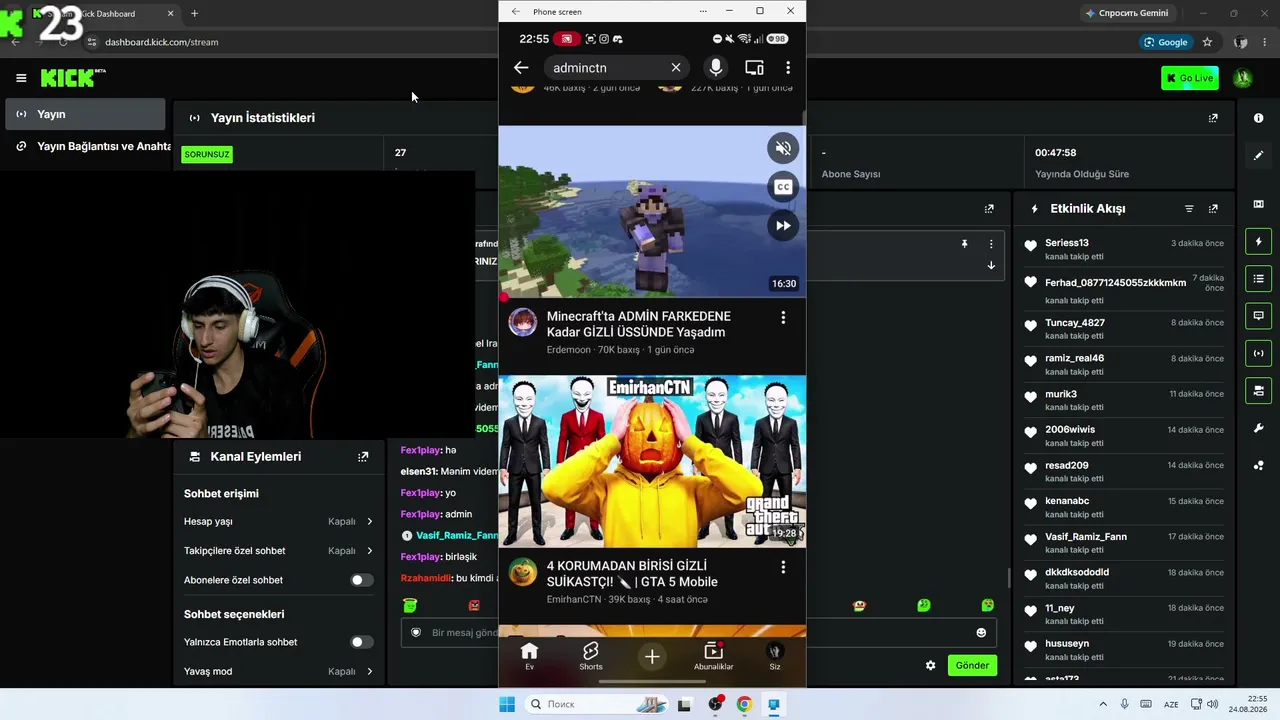Viewport: 1280px width, 720px height.
Task: Toggle the chat panel button in right sidebar
Action: (1258, 315)
